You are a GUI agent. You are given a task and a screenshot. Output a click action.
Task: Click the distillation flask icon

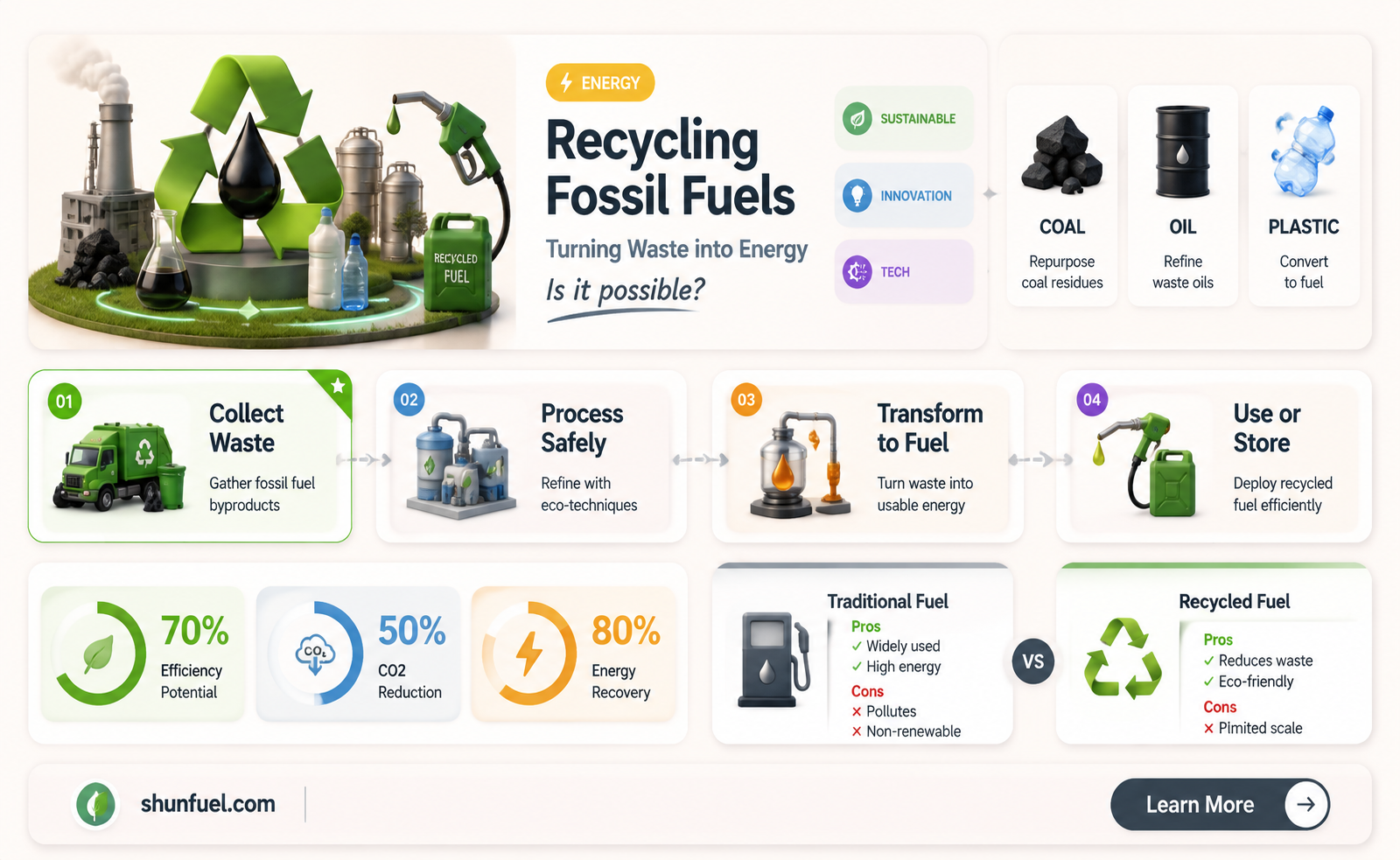801,464
